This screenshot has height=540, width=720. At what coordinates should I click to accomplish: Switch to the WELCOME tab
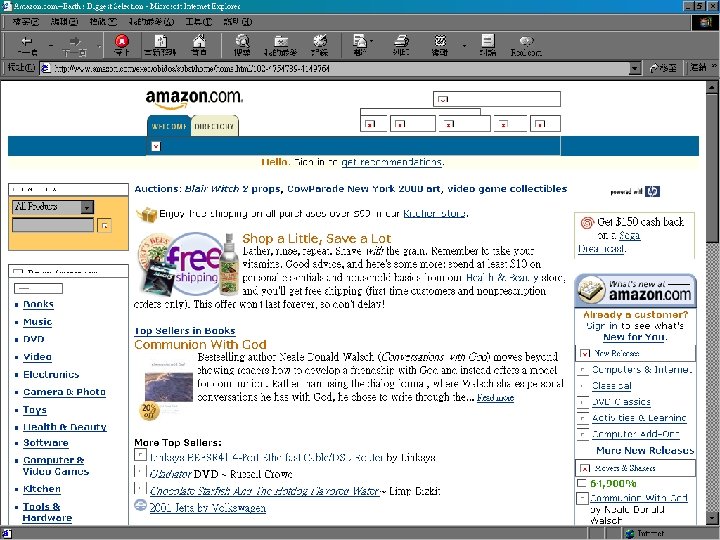point(169,126)
